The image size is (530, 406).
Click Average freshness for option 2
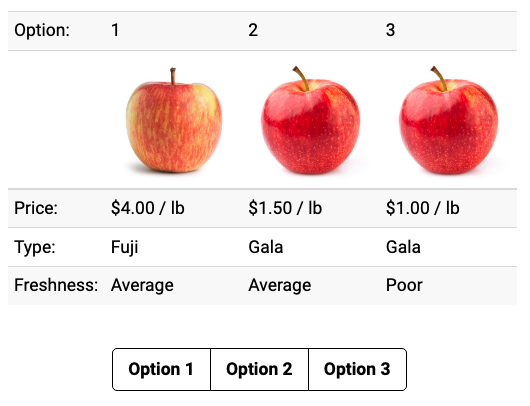(x=280, y=285)
